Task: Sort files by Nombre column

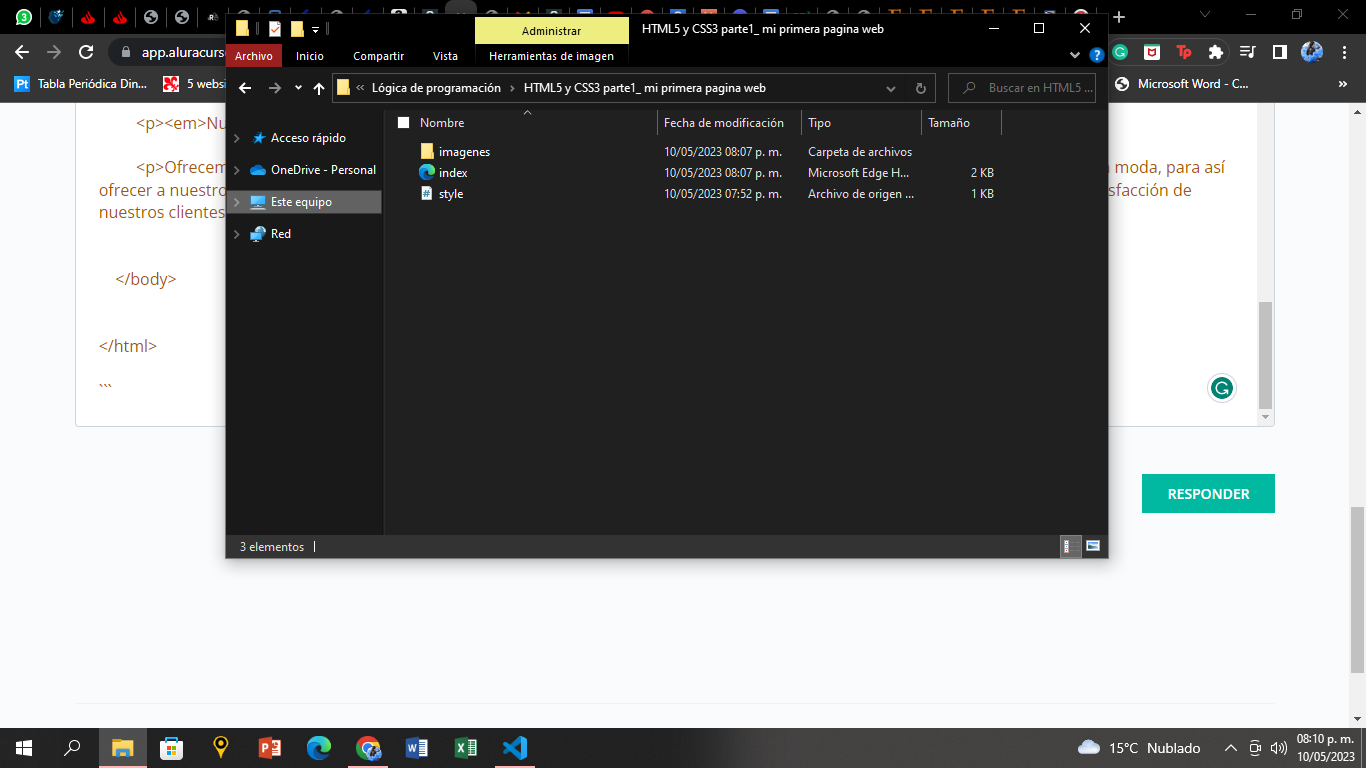Action: pos(535,123)
